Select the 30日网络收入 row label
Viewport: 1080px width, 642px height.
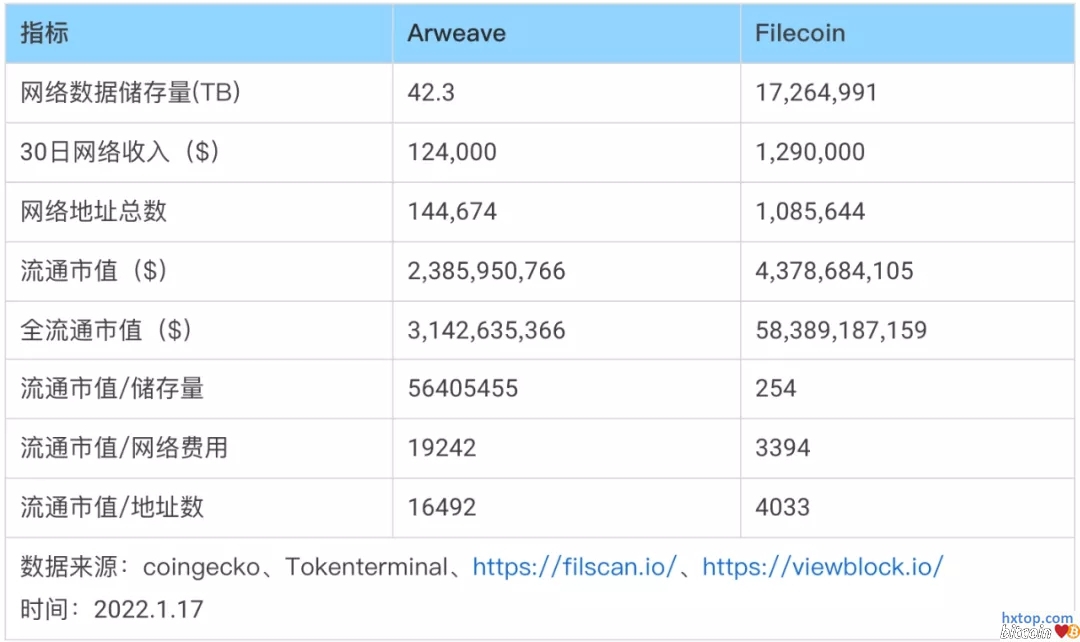(x=120, y=152)
